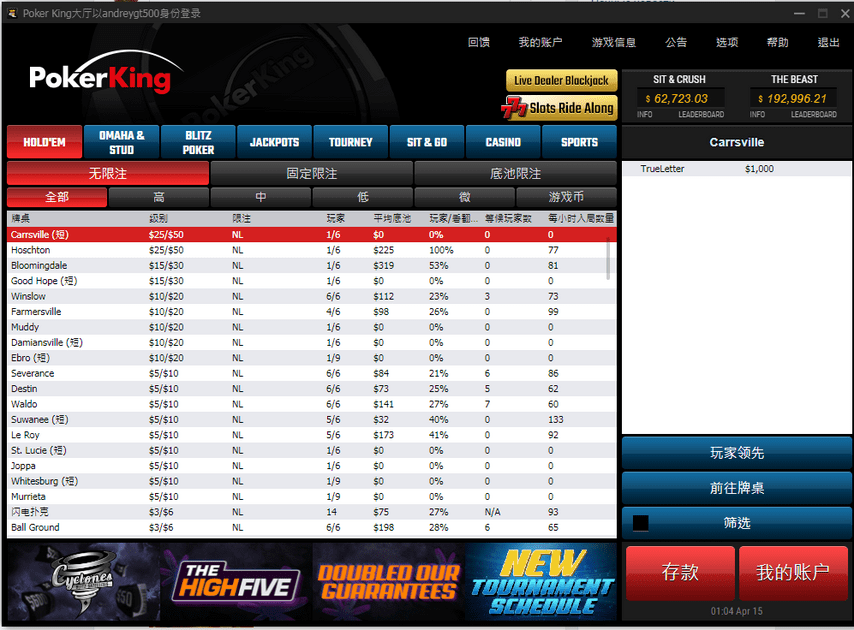Select the 底池限注 limit tab
Image resolution: width=854 pixels, height=630 pixels.
(515, 174)
